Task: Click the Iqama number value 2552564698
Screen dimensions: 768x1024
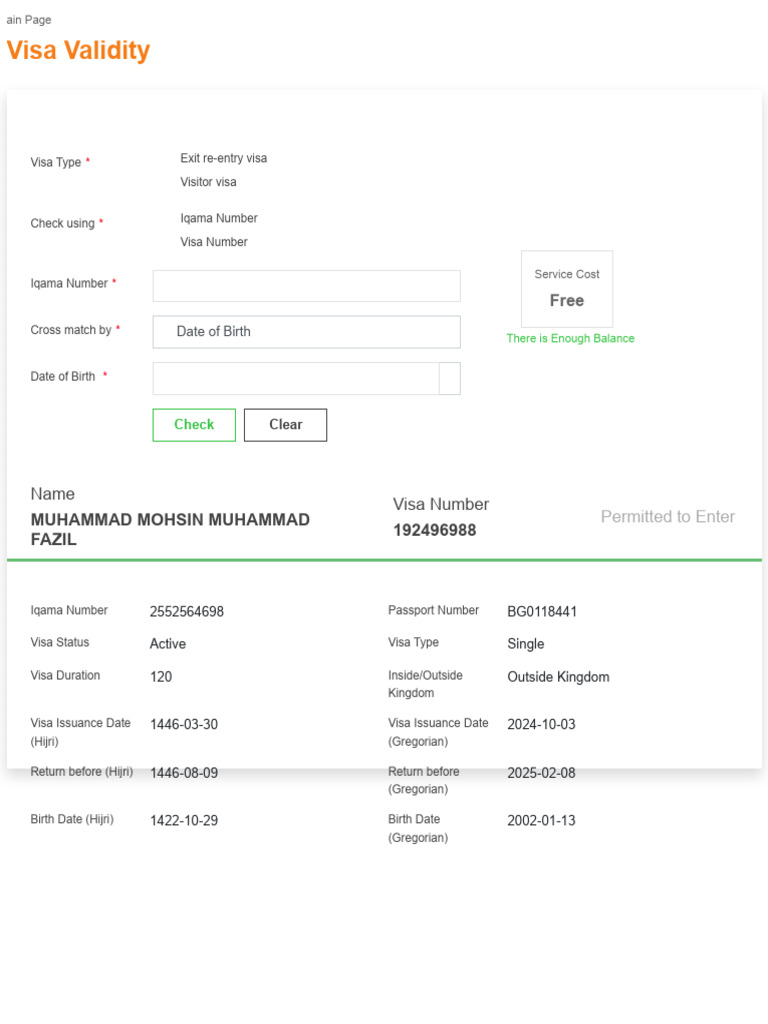Action: click(187, 612)
